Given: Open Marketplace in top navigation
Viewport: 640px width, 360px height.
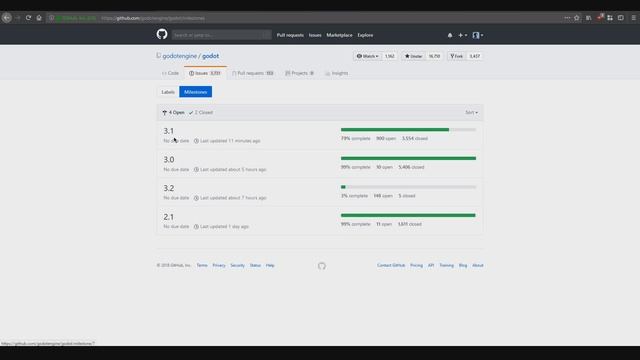Looking at the screenshot, I should click(339, 35).
